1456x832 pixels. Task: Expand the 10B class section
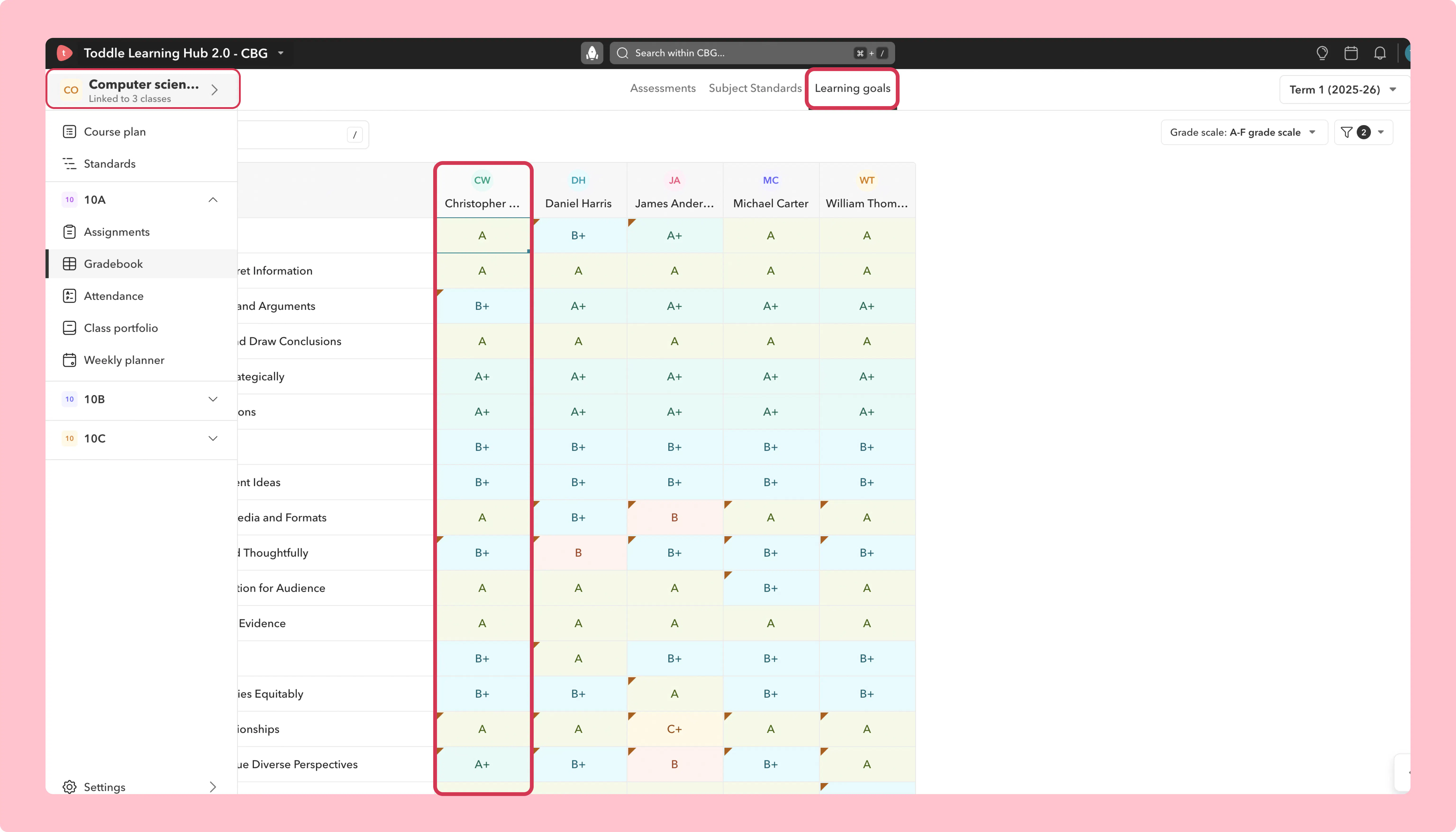[213, 399]
